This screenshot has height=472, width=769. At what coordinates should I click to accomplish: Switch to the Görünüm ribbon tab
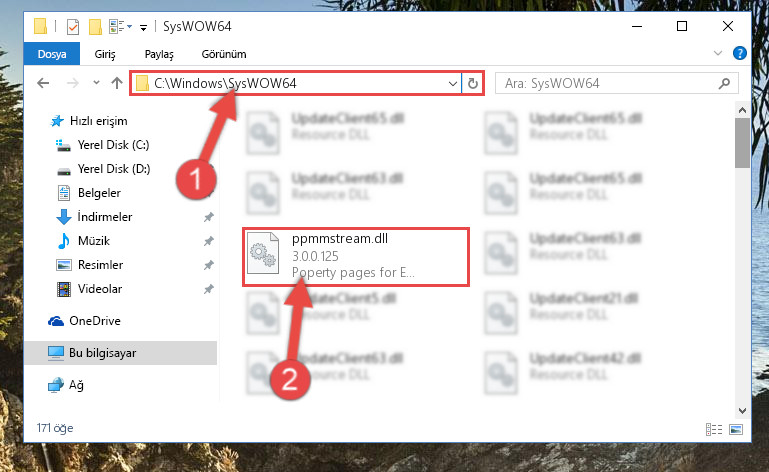point(224,54)
